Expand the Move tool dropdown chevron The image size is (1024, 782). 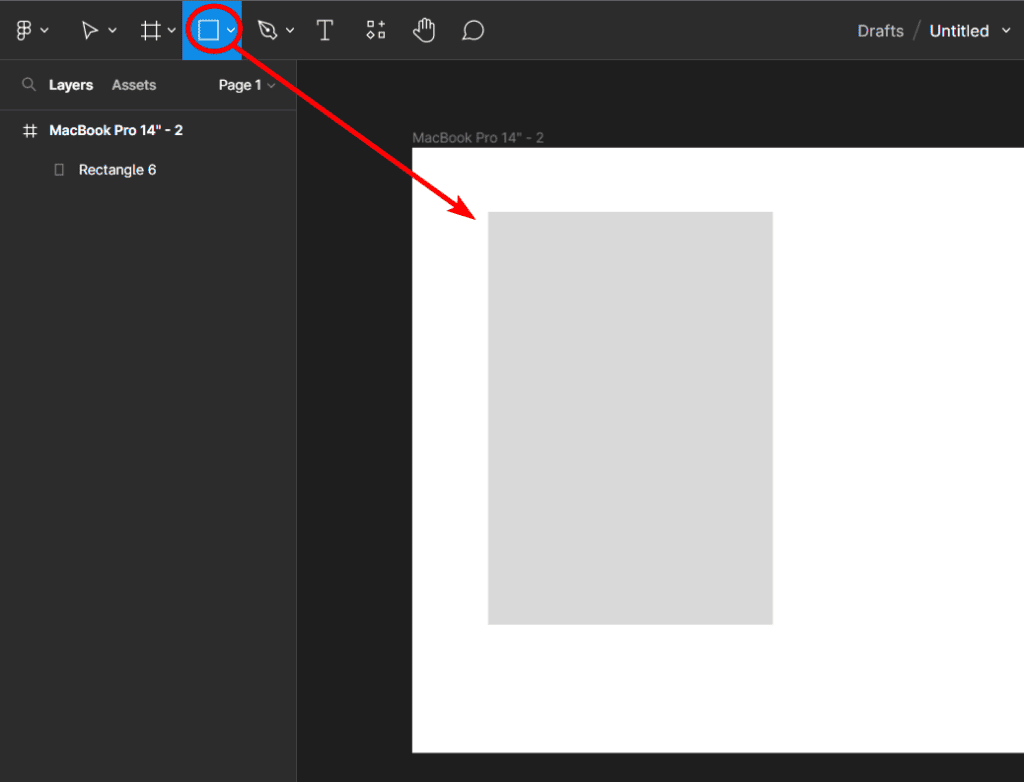click(x=113, y=31)
